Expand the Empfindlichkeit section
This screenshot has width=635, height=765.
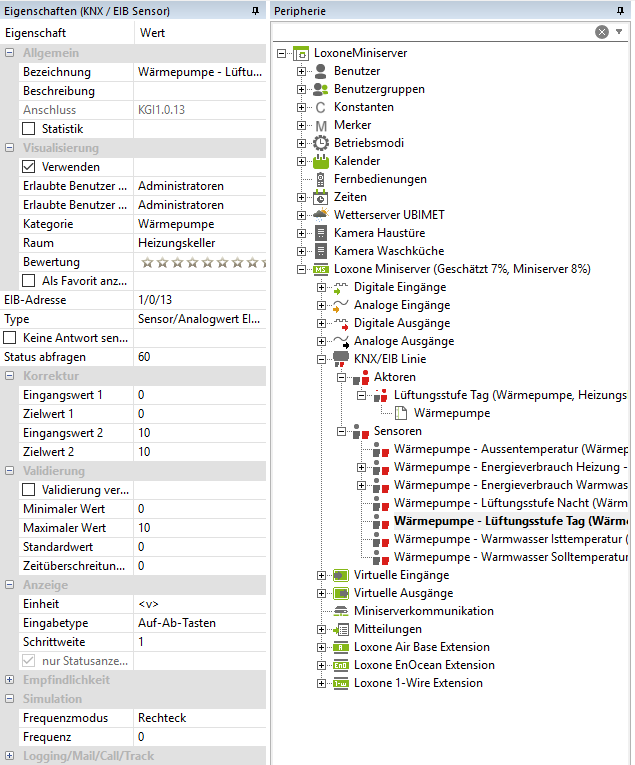pos(9,680)
